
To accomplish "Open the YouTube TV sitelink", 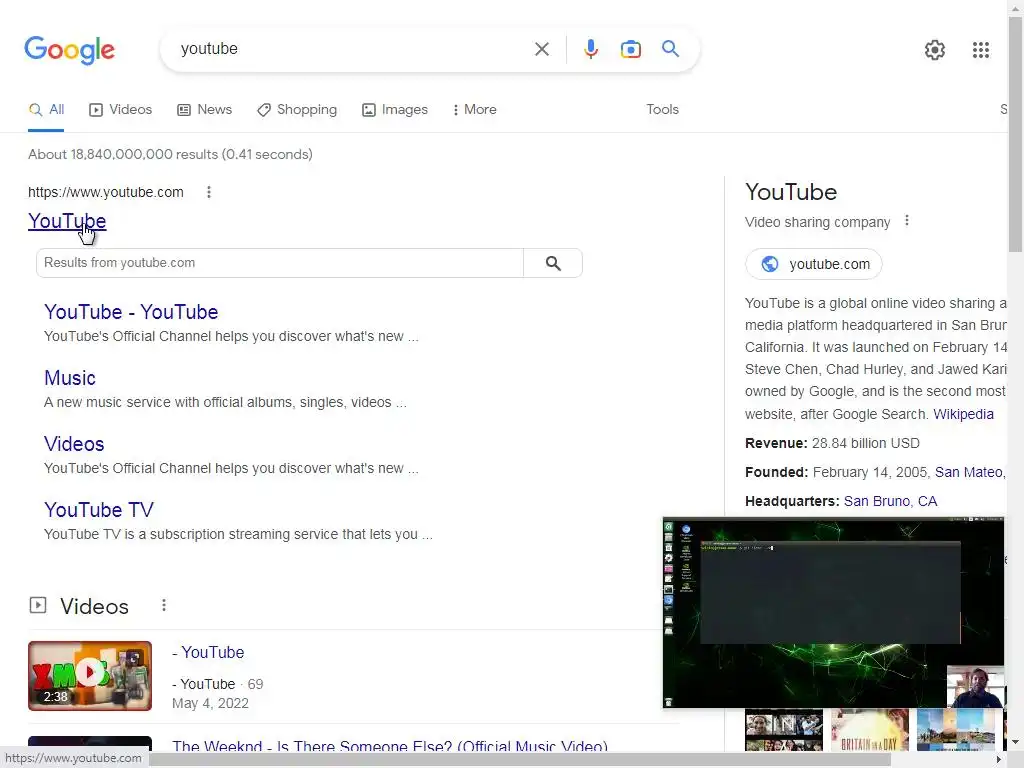I will [99, 510].
